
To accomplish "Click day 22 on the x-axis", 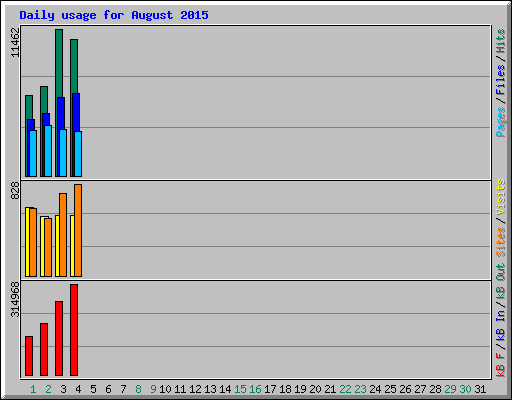I will pyautogui.click(x=345, y=389).
